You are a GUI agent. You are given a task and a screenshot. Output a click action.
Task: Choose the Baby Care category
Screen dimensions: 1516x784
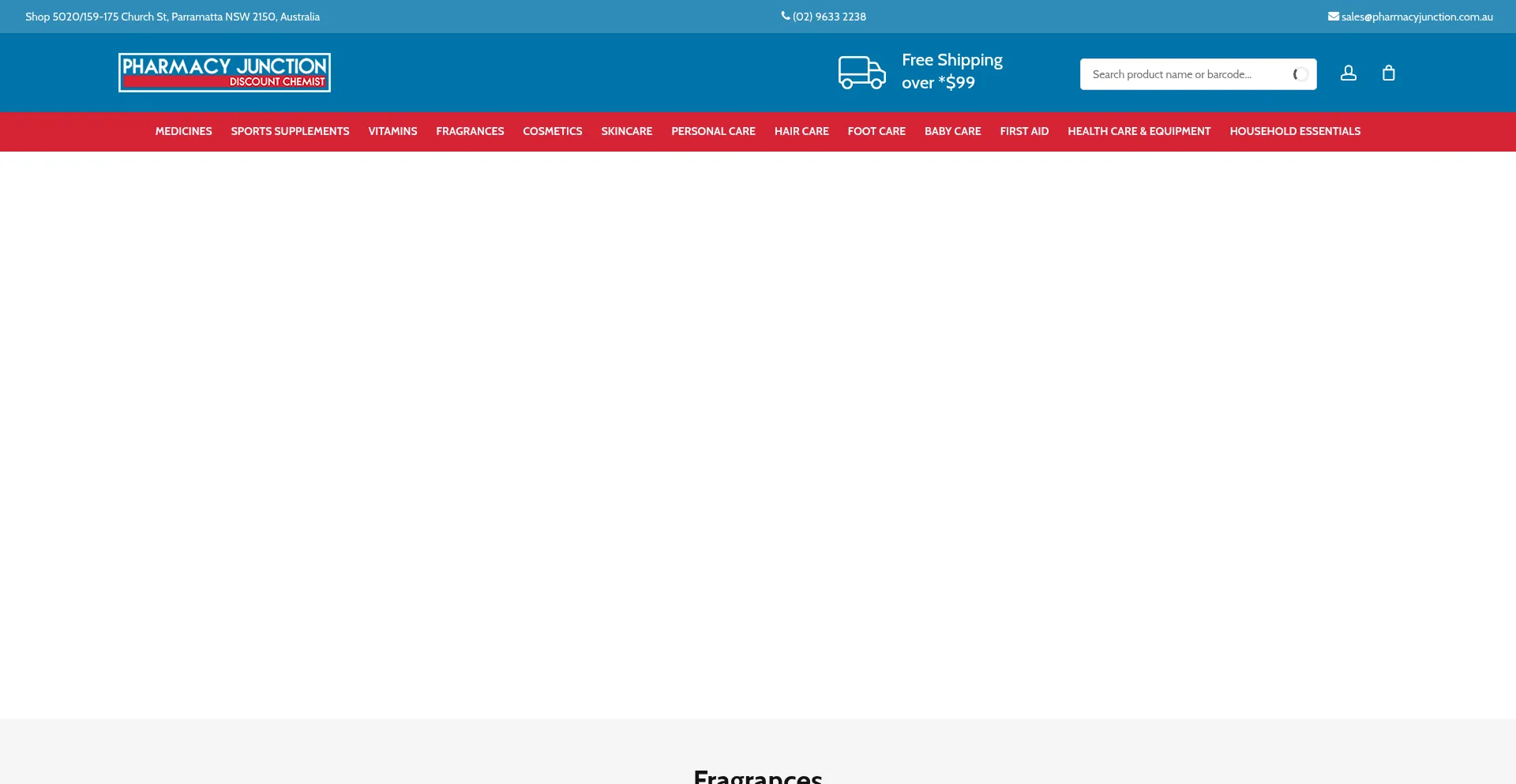pos(952,132)
